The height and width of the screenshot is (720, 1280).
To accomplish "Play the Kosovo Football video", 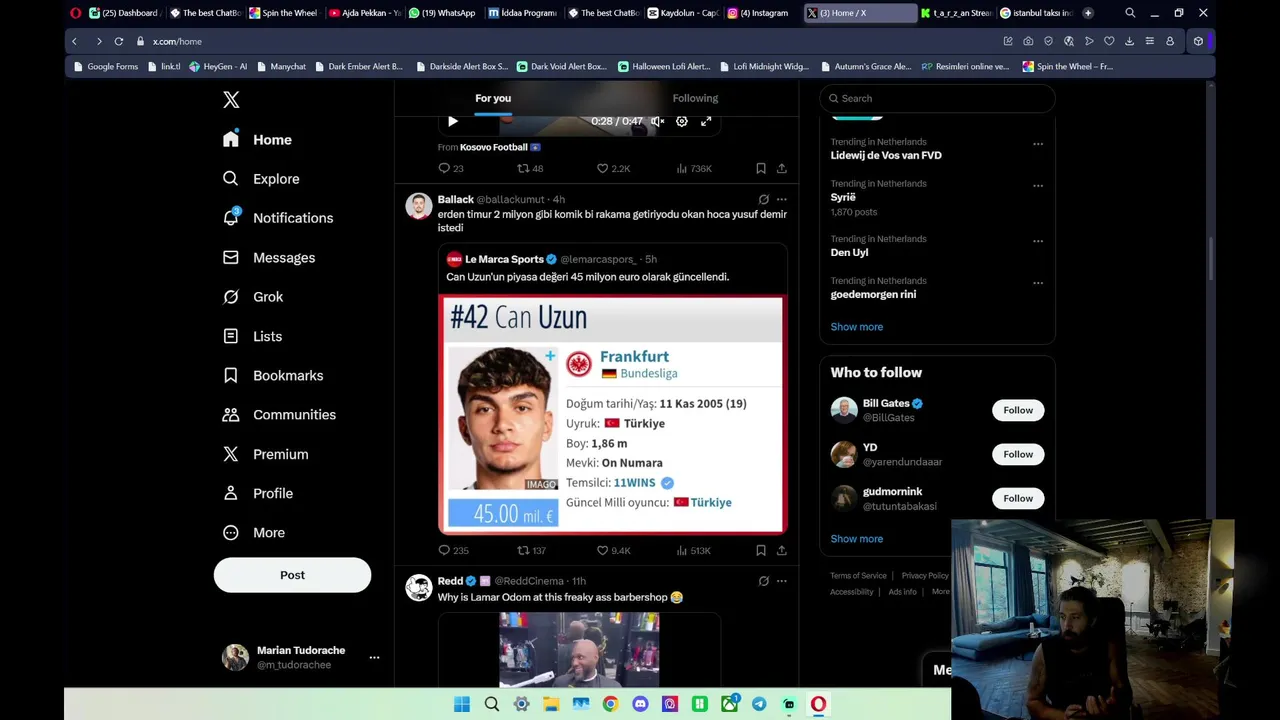I will point(452,121).
